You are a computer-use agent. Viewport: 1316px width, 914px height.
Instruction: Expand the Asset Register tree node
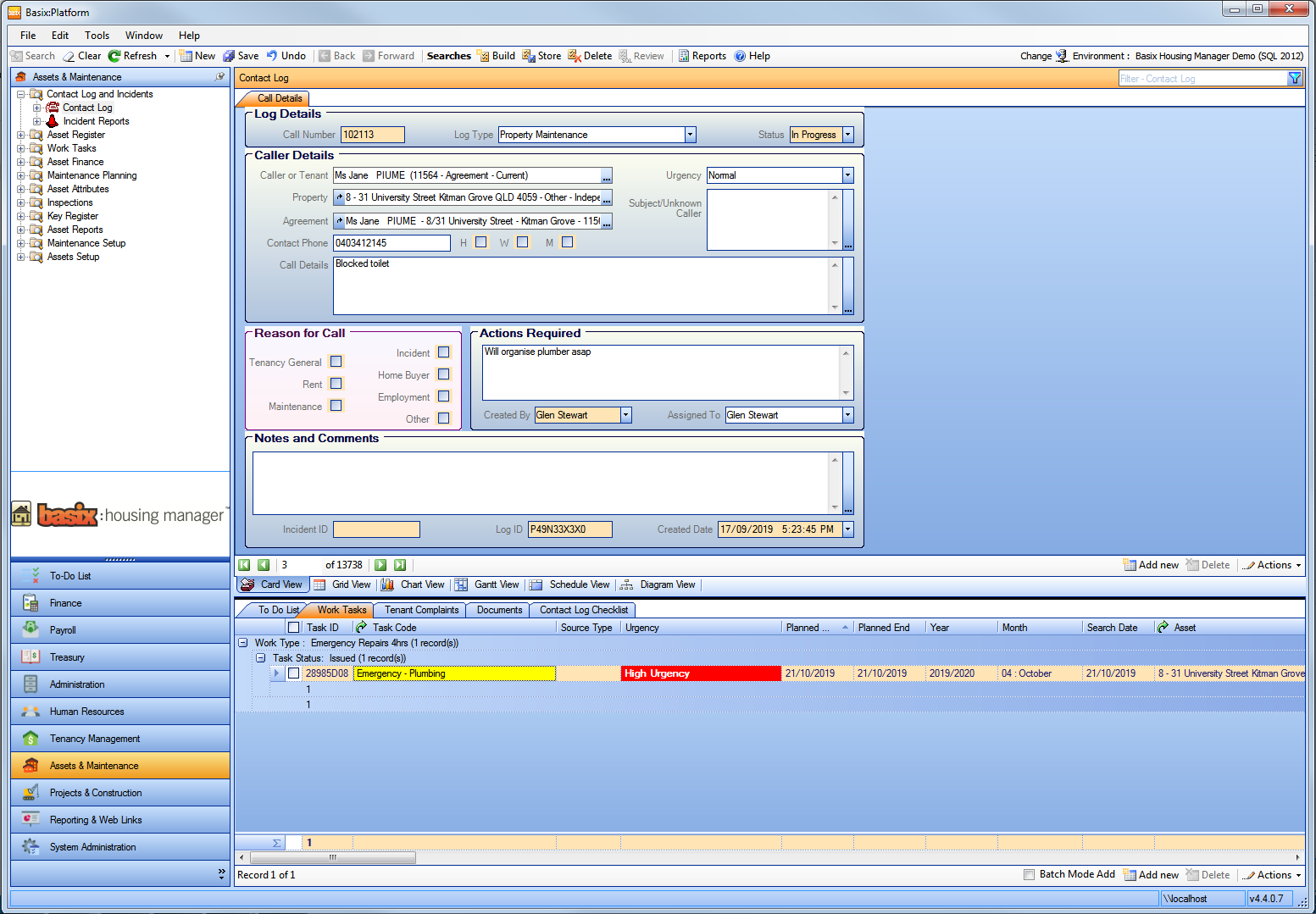(x=21, y=134)
